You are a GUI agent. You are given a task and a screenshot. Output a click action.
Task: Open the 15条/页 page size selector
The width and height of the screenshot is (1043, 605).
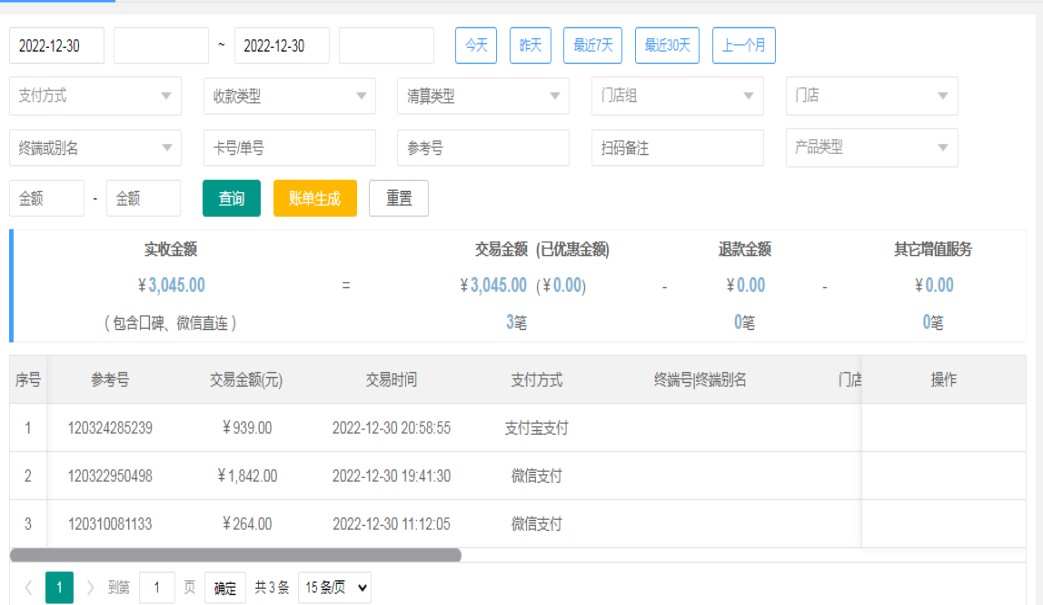coord(335,588)
